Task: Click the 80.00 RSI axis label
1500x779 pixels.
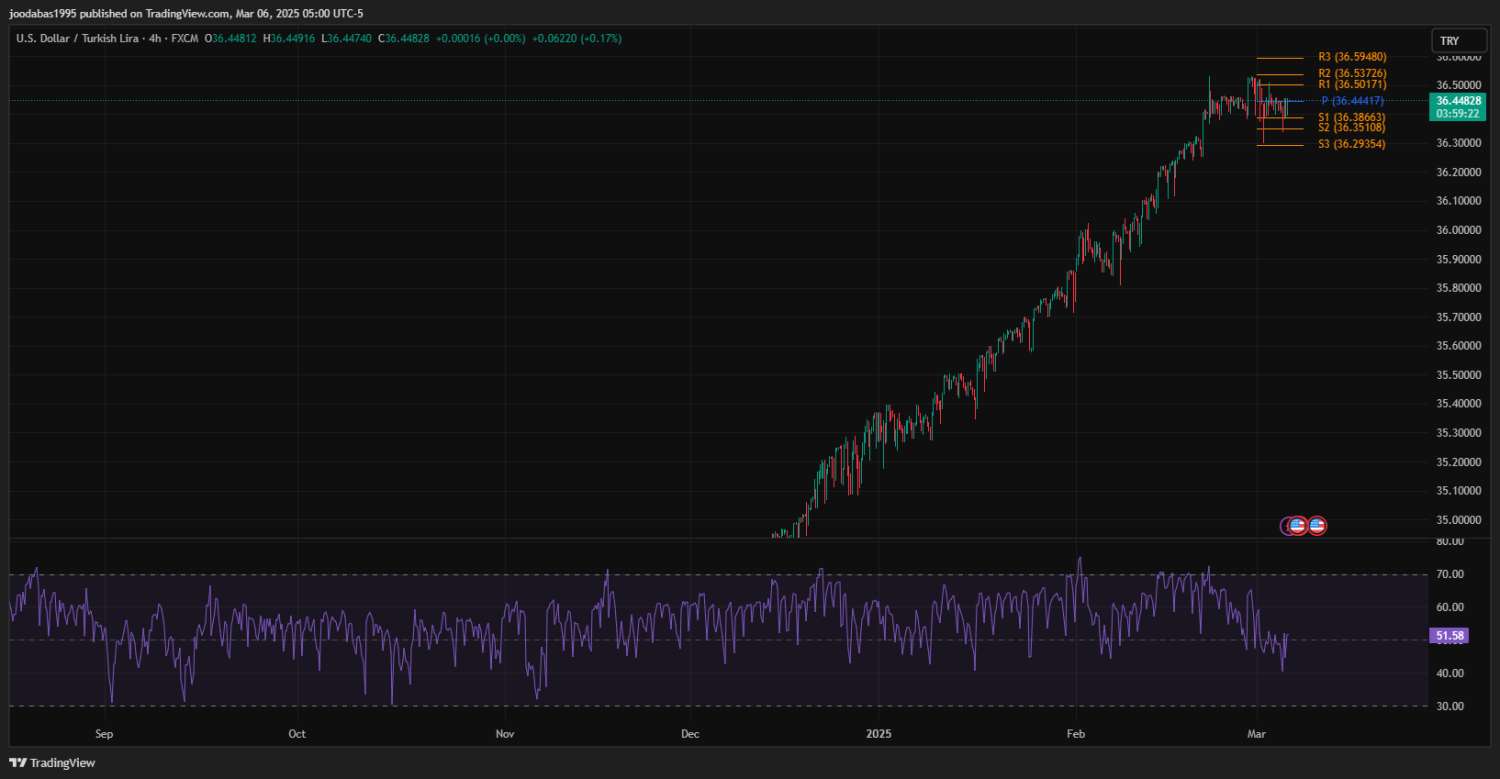Action: coord(1450,541)
